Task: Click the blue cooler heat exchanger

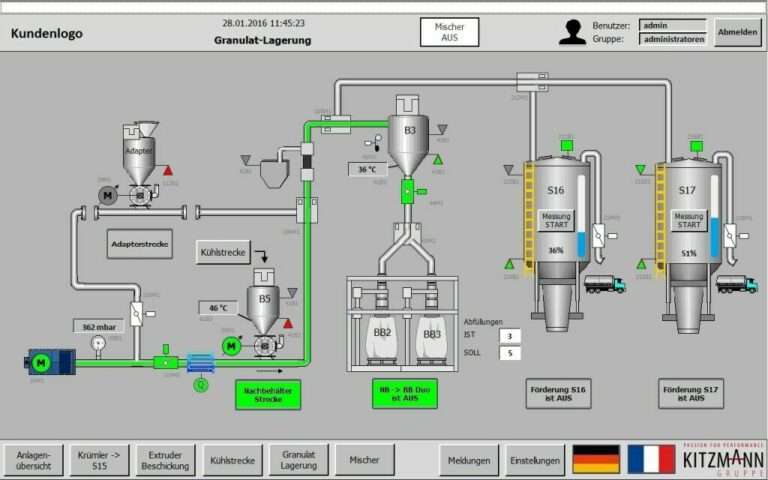Action: point(201,363)
